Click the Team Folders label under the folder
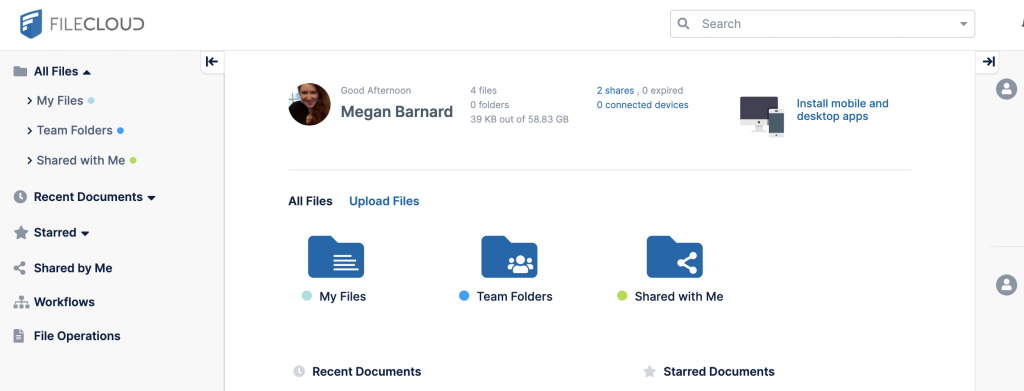This screenshot has width=1024, height=391. [x=515, y=296]
